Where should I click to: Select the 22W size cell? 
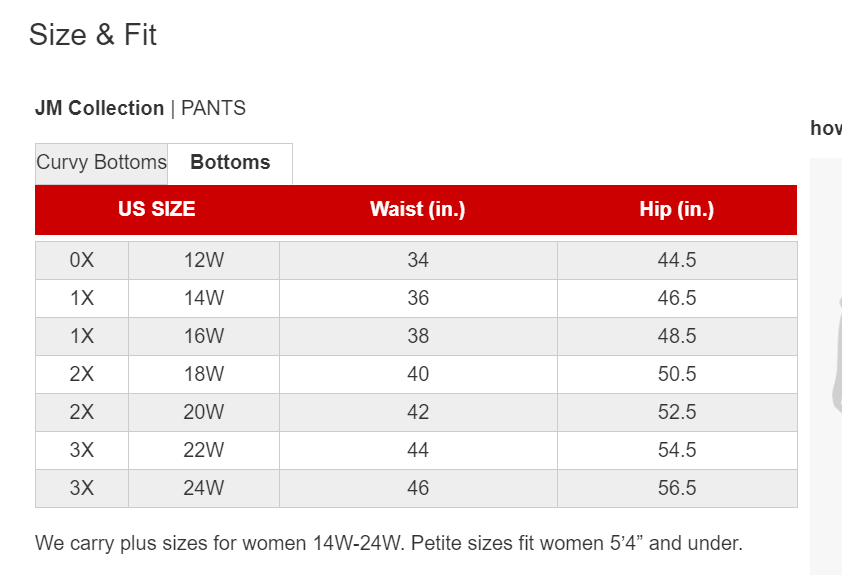[x=204, y=450]
